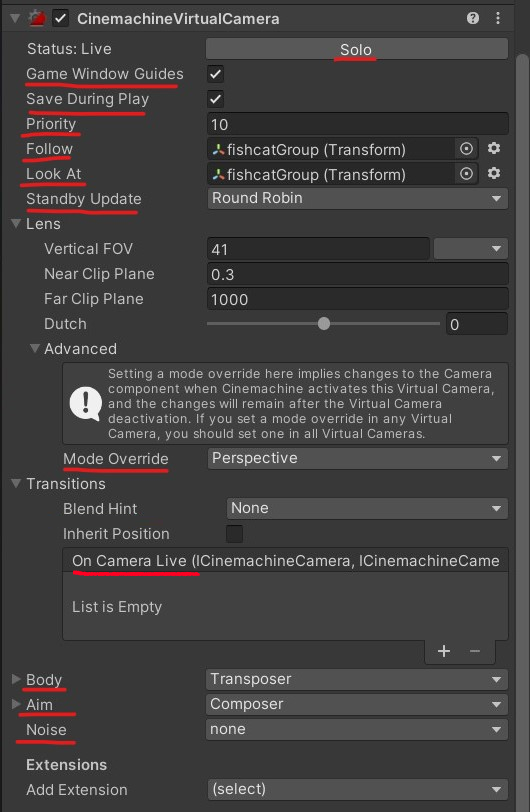530x812 pixels.
Task: Click the Follow field object picker circle
Action: click(466, 149)
